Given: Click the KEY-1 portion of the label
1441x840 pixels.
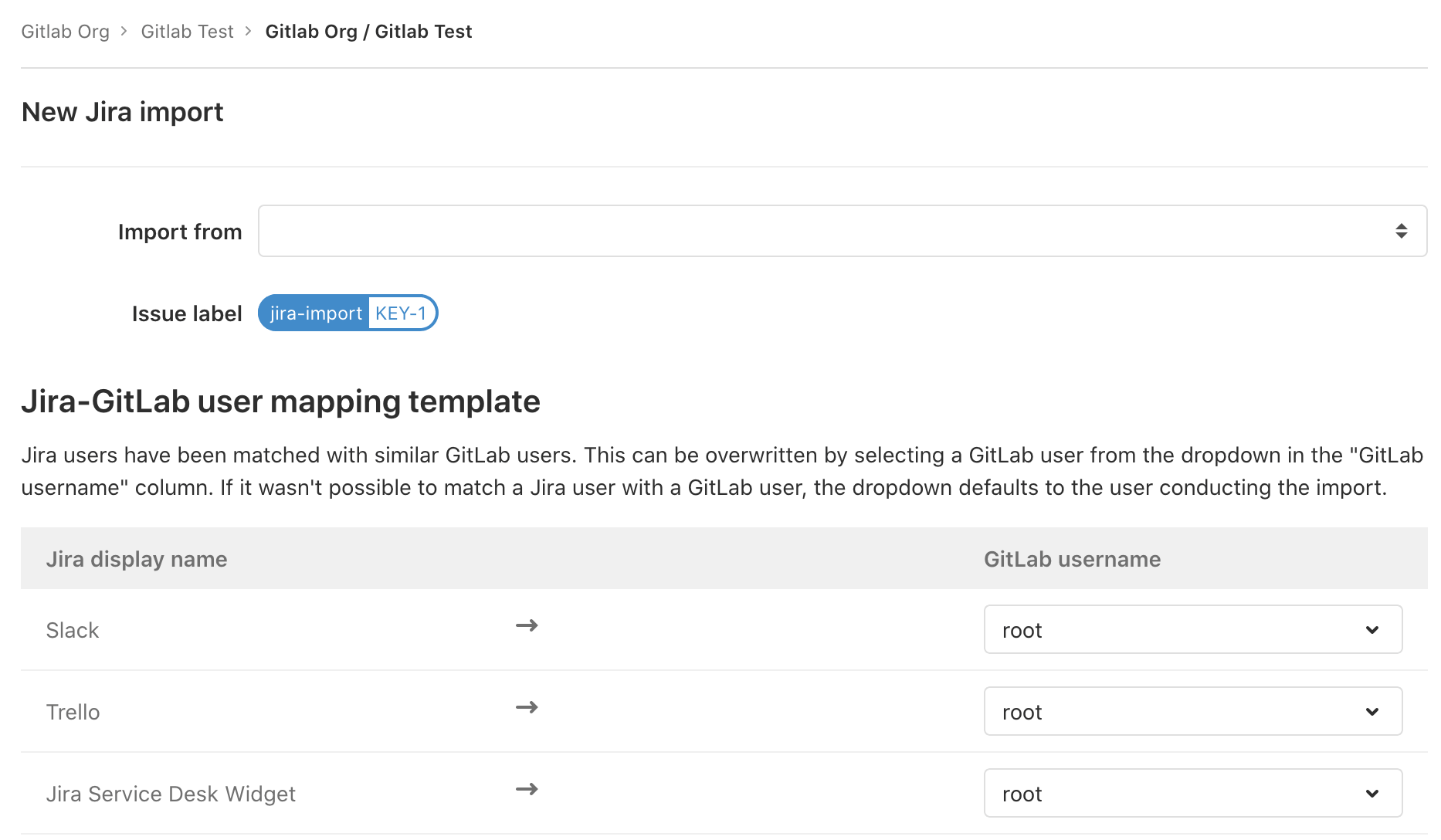Looking at the screenshot, I should [401, 313].
